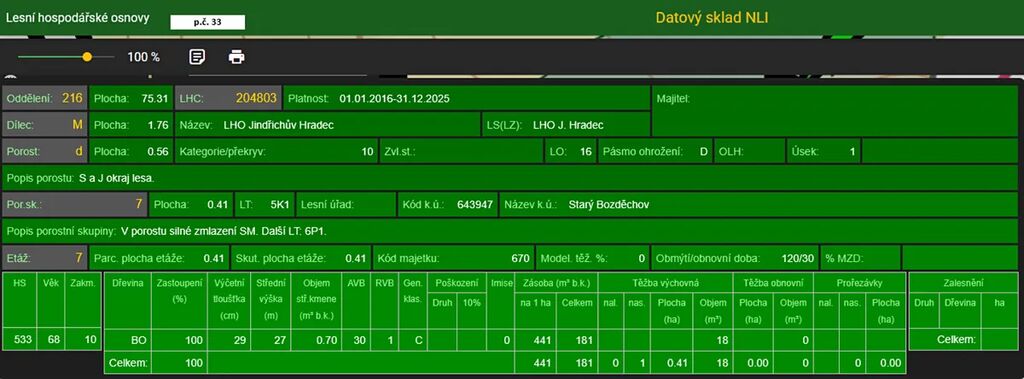Select the Etáž 7 cell
The height and width of the screenshot is (379, 1024).
pyautogui.click(x=44, y=257)
